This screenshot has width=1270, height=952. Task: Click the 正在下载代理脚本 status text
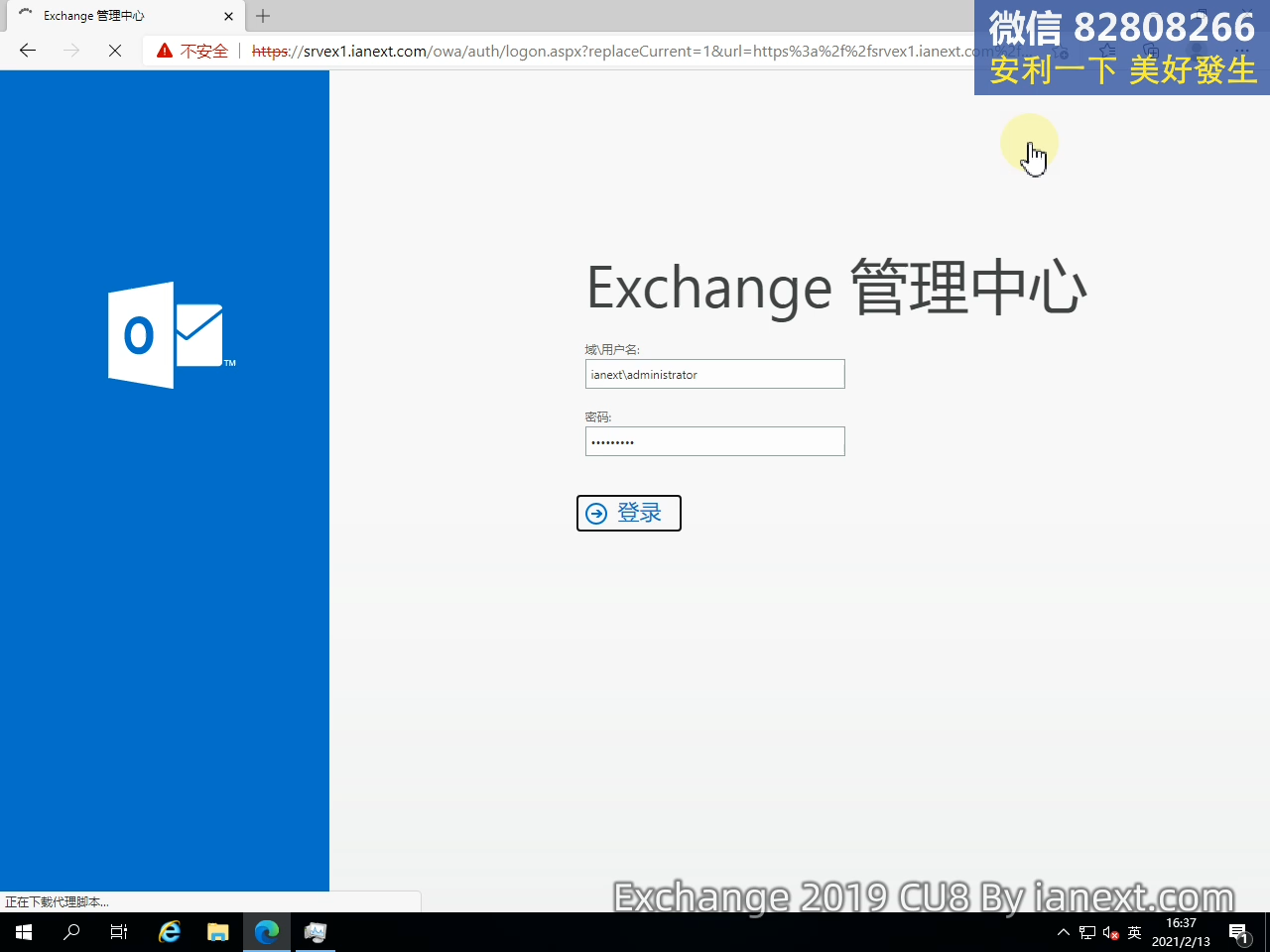pos(57,901)
